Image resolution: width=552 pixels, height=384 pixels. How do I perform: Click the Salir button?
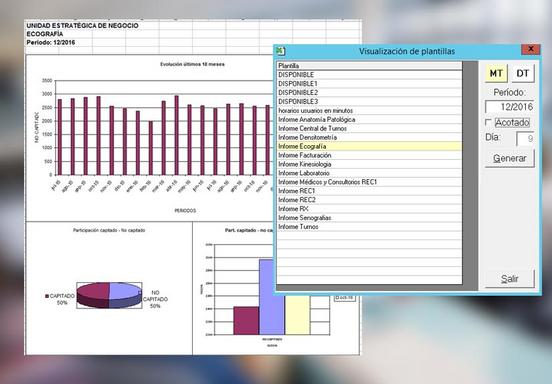coord(509,279)
